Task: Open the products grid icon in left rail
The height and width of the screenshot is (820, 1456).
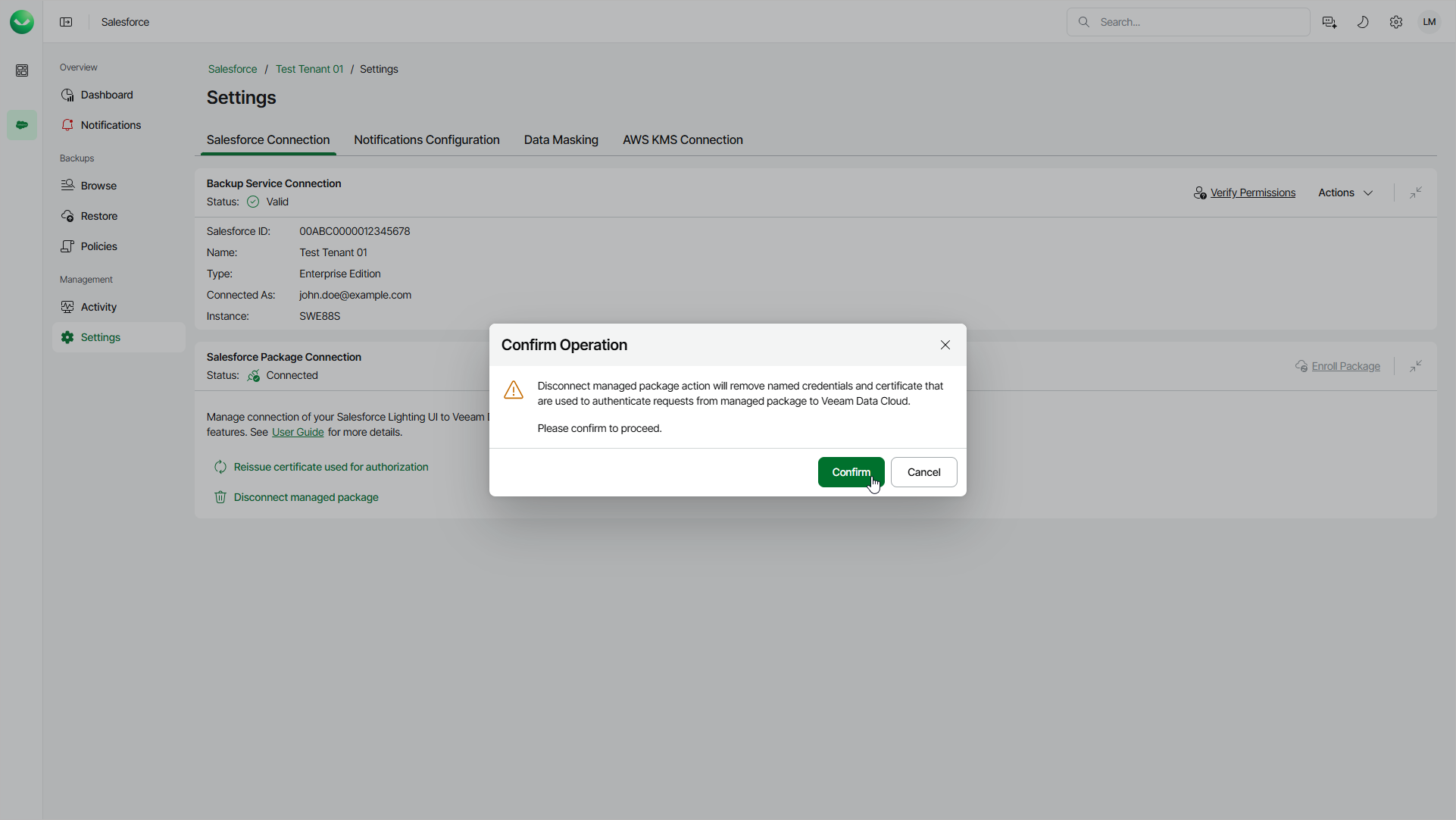Action: pyautogui.click(x=22, y=70)
